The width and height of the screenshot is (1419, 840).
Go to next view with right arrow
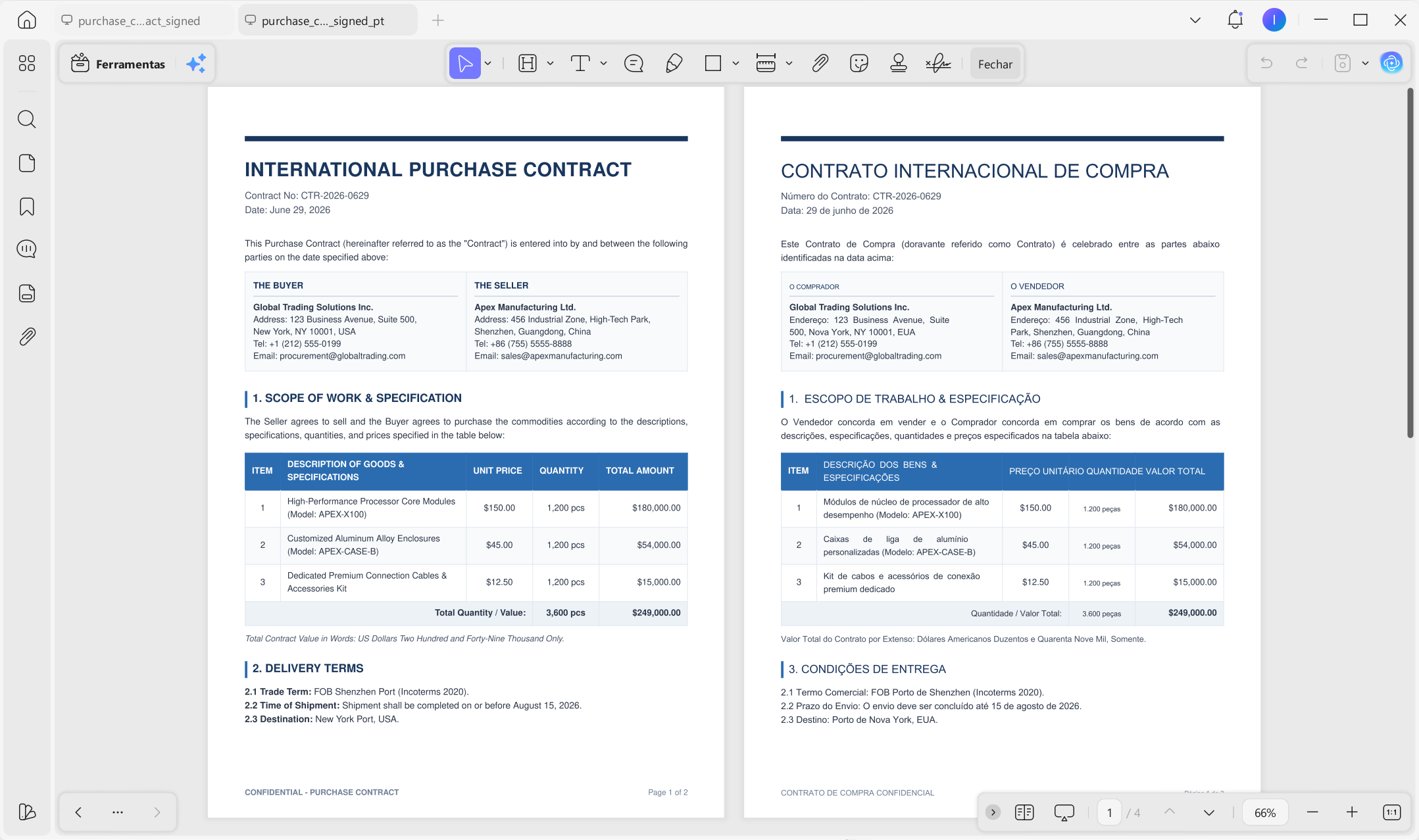(157, 812)
